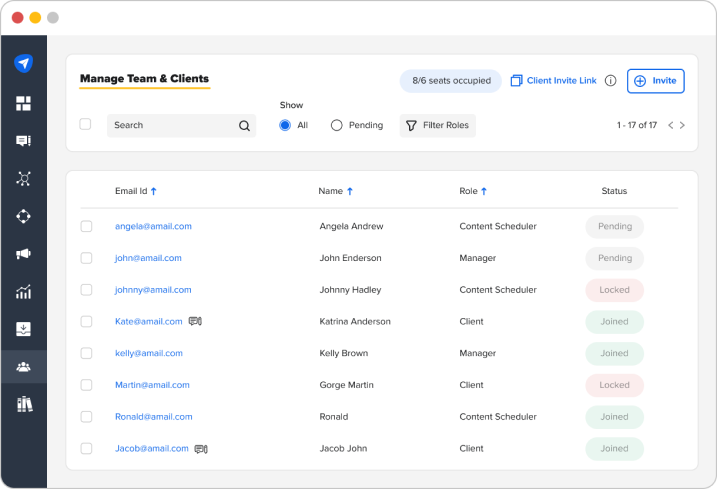Open the team members sidebar tab

click(23, 366)
